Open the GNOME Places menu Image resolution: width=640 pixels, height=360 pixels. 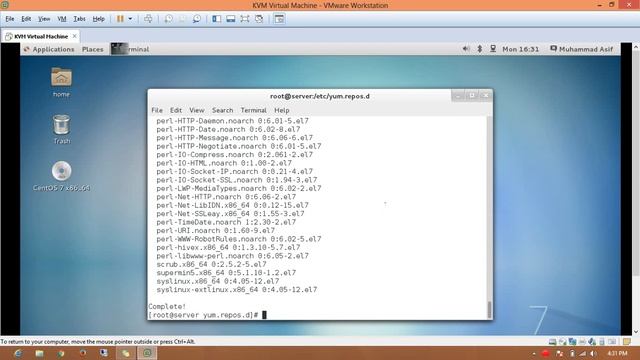(x=93, y=49)
